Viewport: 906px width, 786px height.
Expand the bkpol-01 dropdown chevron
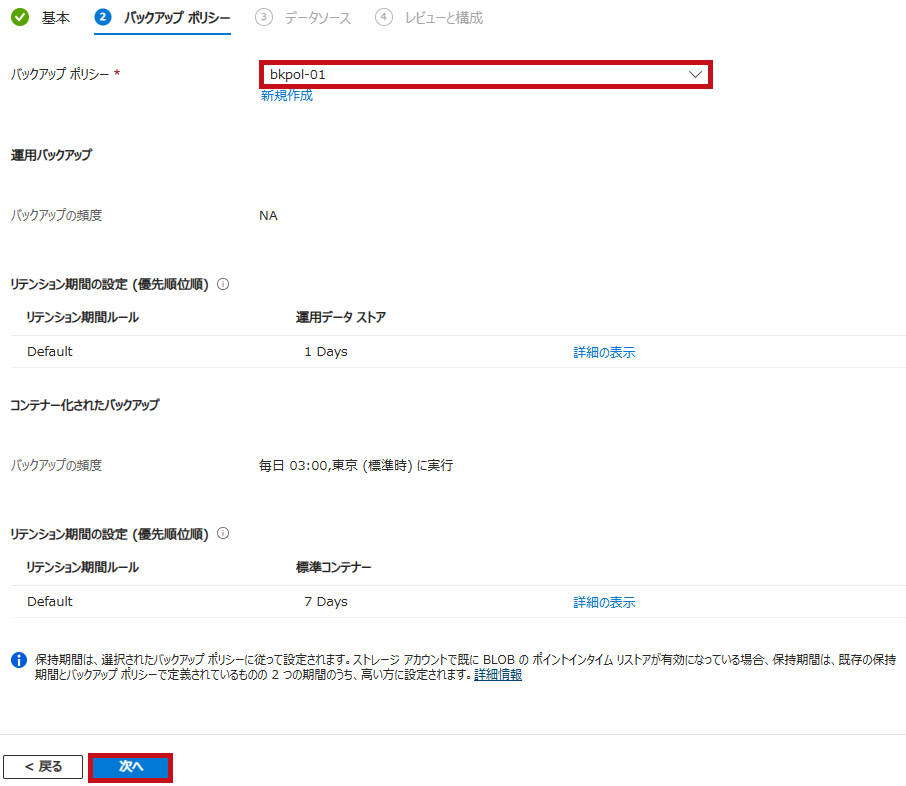point(695,75)
